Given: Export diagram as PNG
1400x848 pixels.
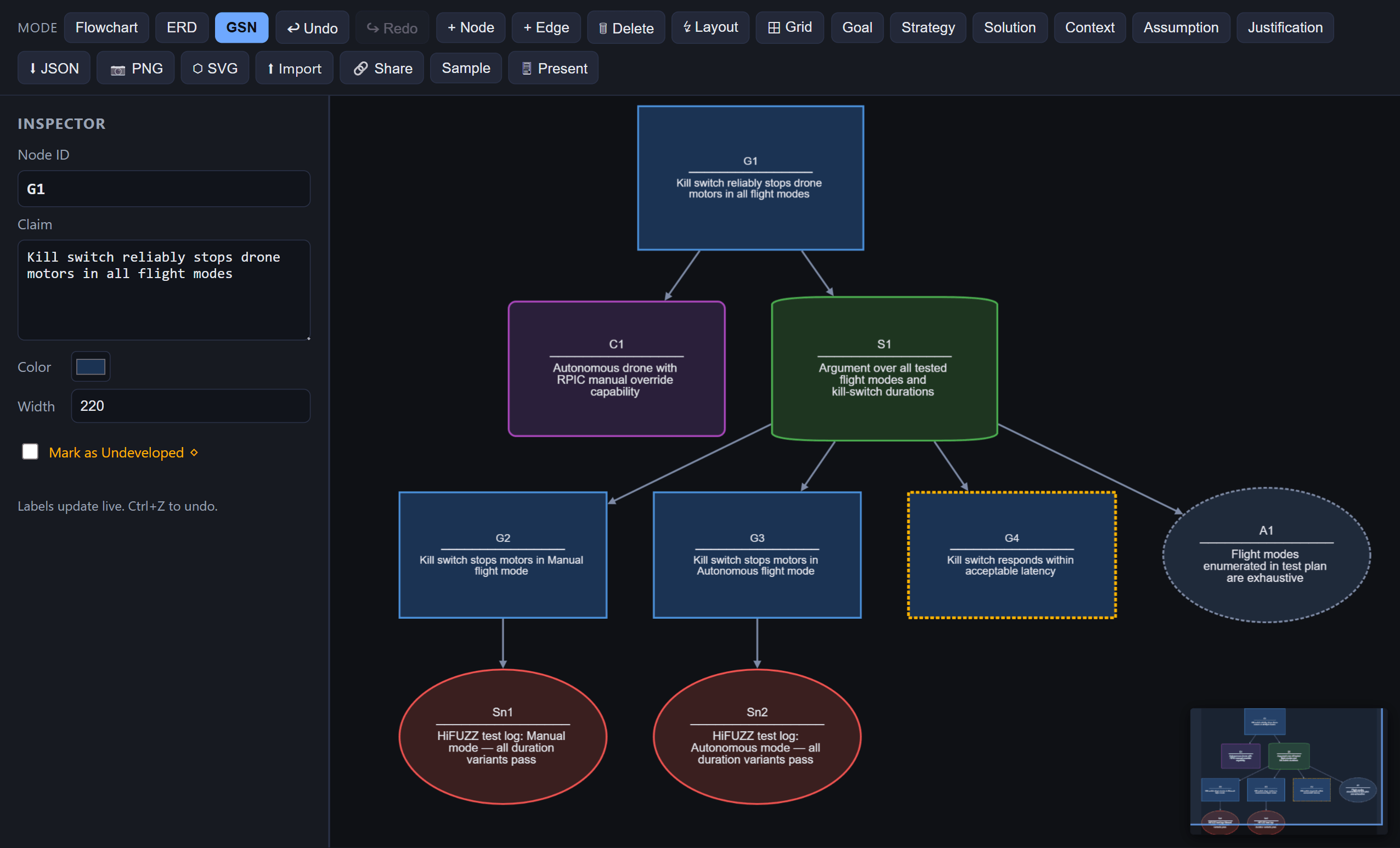Looking at the screenshot, I should (x=136, y=68).
